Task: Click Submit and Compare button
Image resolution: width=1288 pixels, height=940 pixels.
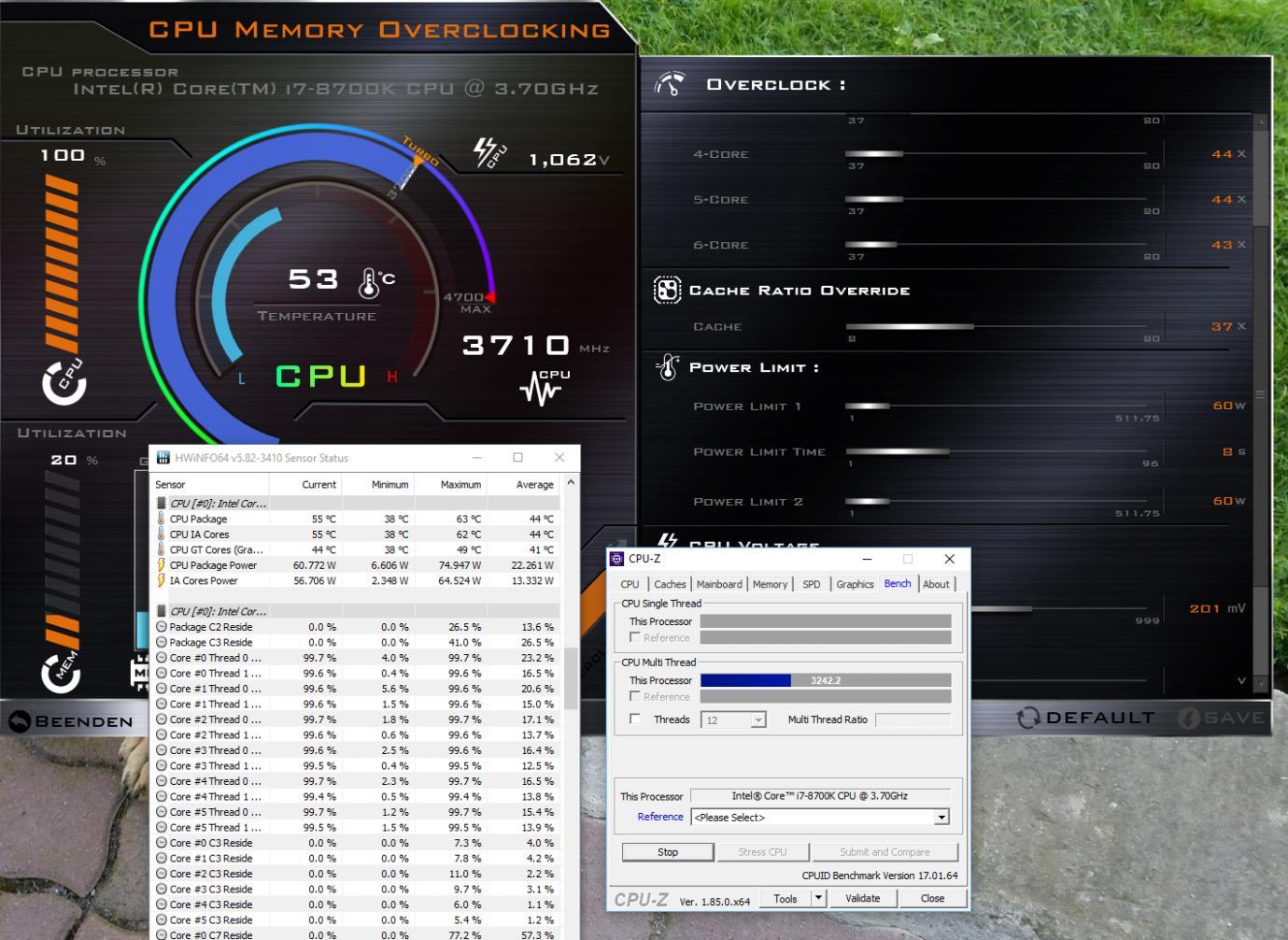Action: tap(885, 852)
